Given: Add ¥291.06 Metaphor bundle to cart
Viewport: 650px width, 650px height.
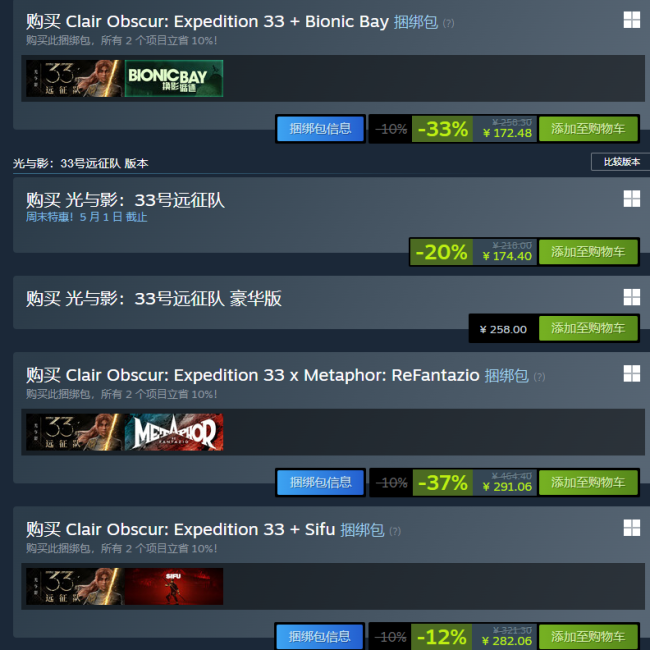Looking at the screenshot, I should click(588, 483).
